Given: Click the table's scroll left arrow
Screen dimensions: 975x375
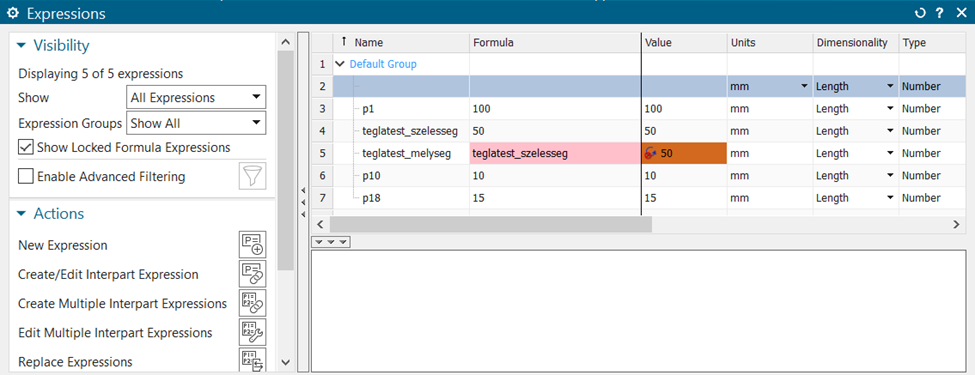Looking at the screenshot, I should click(x=320, y=225).
